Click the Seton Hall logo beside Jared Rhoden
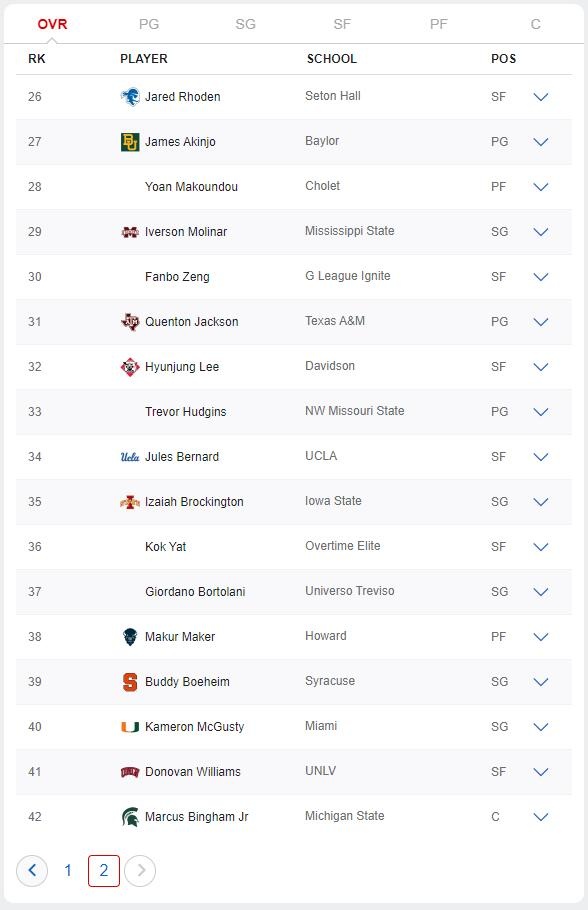The height and width of the screenshot is (910, 588). 130,96
